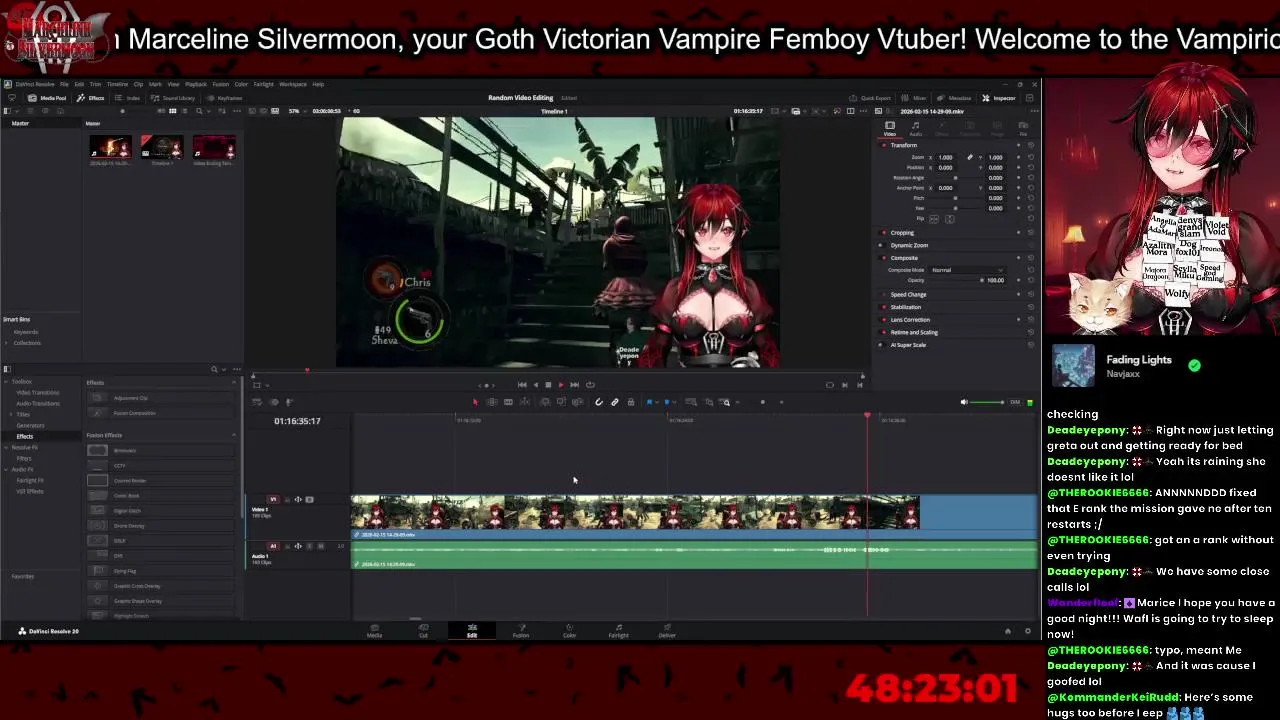Expand the Lens Correction section
Image resolution: width=1280 pixels, height=720 pixels.
coord(910,320)
